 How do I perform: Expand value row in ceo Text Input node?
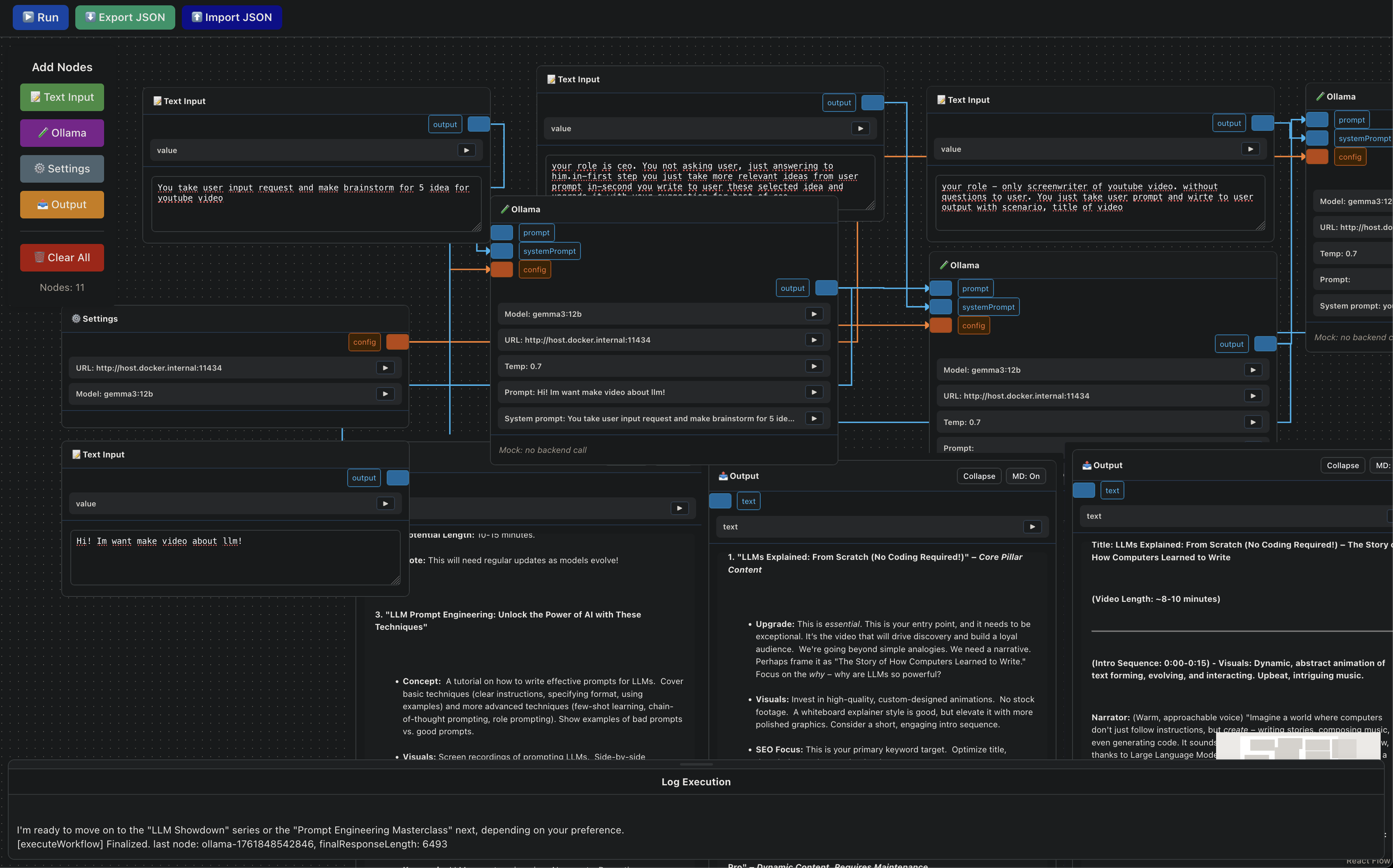coord(860,129)
